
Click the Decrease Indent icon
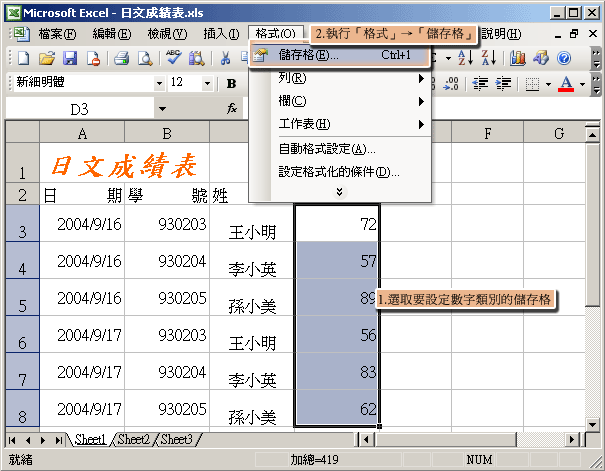[x=481, y=84]
